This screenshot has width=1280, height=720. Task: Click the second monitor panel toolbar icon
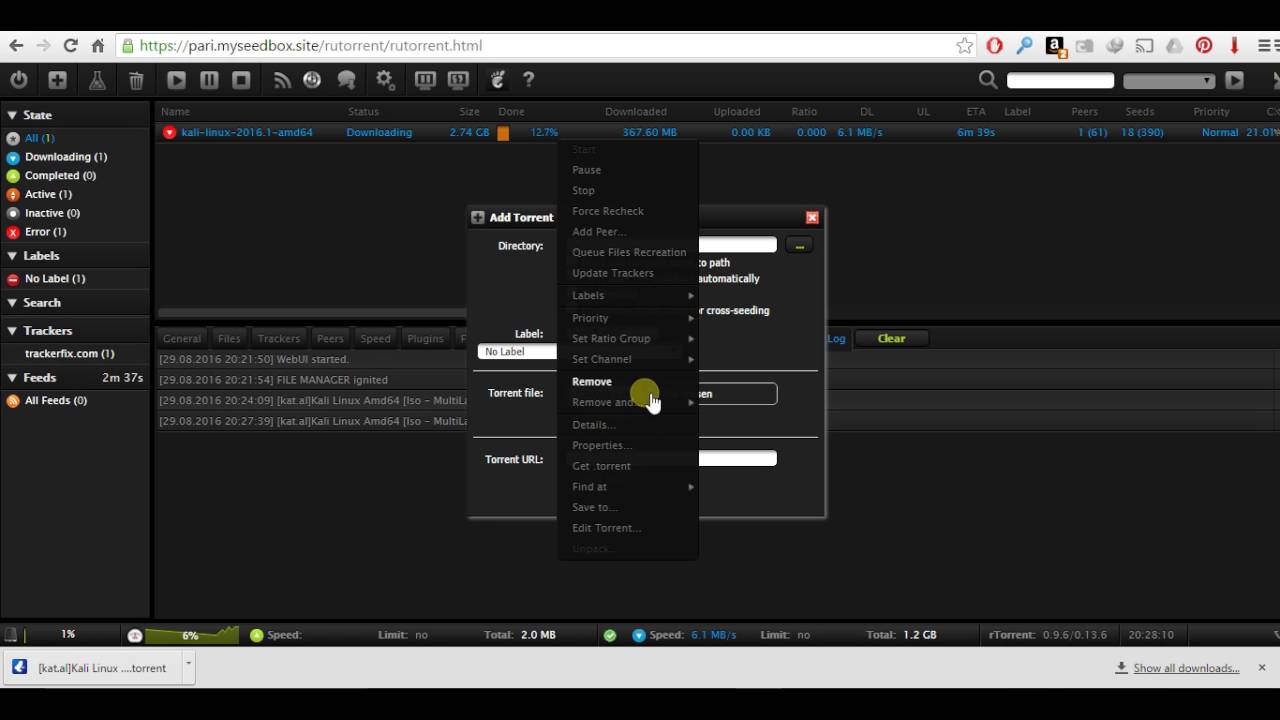click(x=458, y=80)
